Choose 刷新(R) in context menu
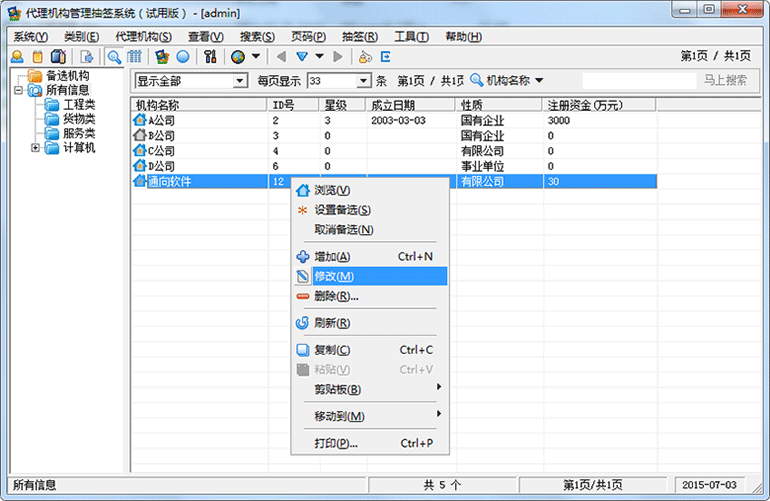The image size is (770, 501). (370, 323)
